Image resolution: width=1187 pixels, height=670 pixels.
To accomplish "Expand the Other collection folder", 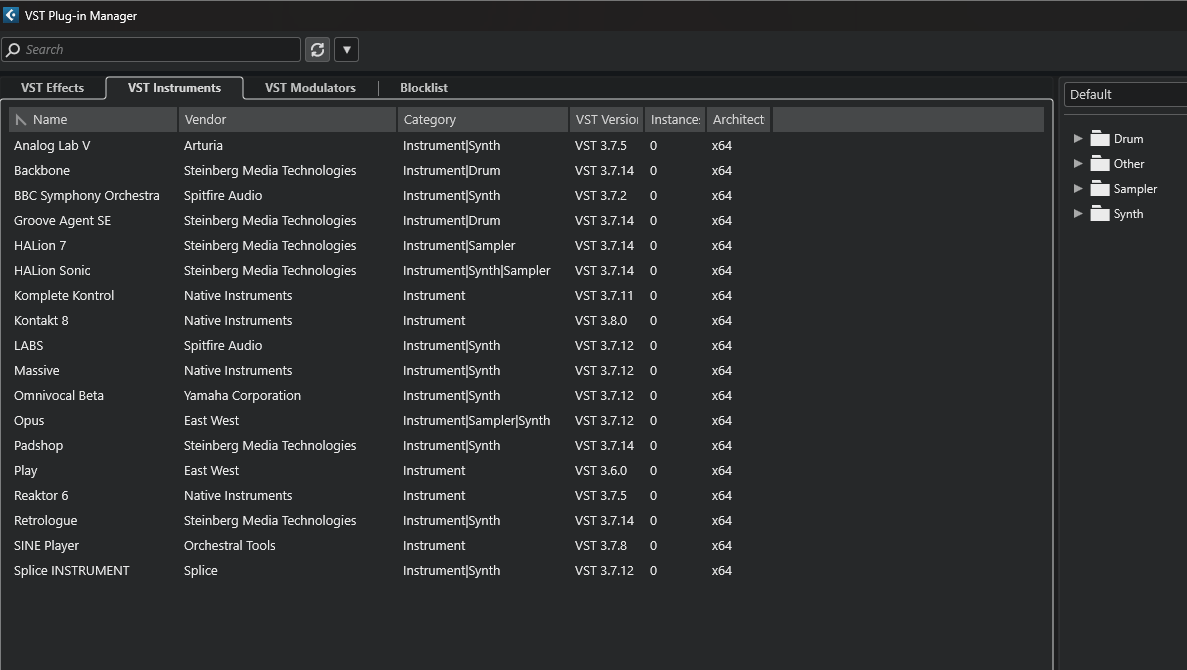I will click(x=1078, y=164).
